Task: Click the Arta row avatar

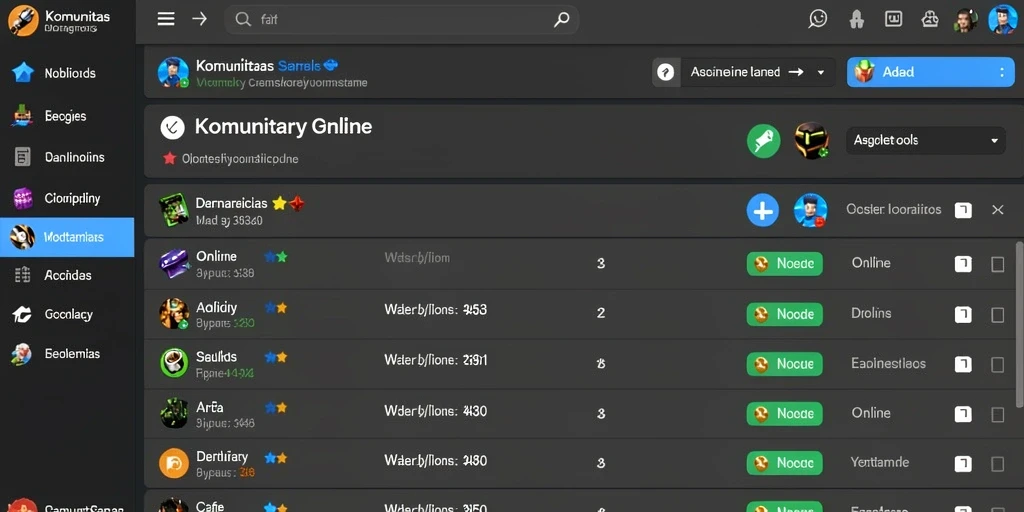Action: 174,413
